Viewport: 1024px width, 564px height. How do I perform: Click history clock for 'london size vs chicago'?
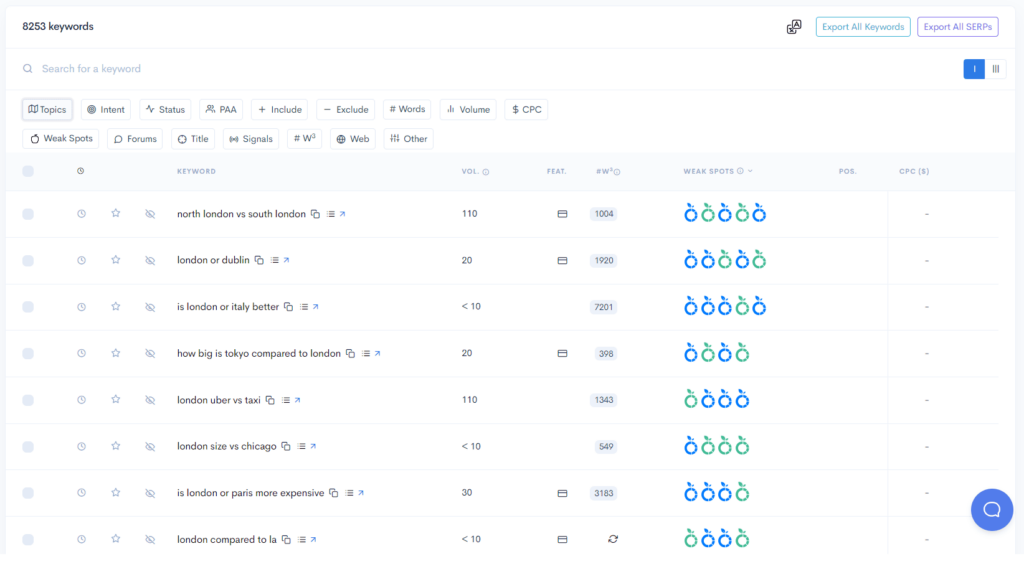coord(82,446)
